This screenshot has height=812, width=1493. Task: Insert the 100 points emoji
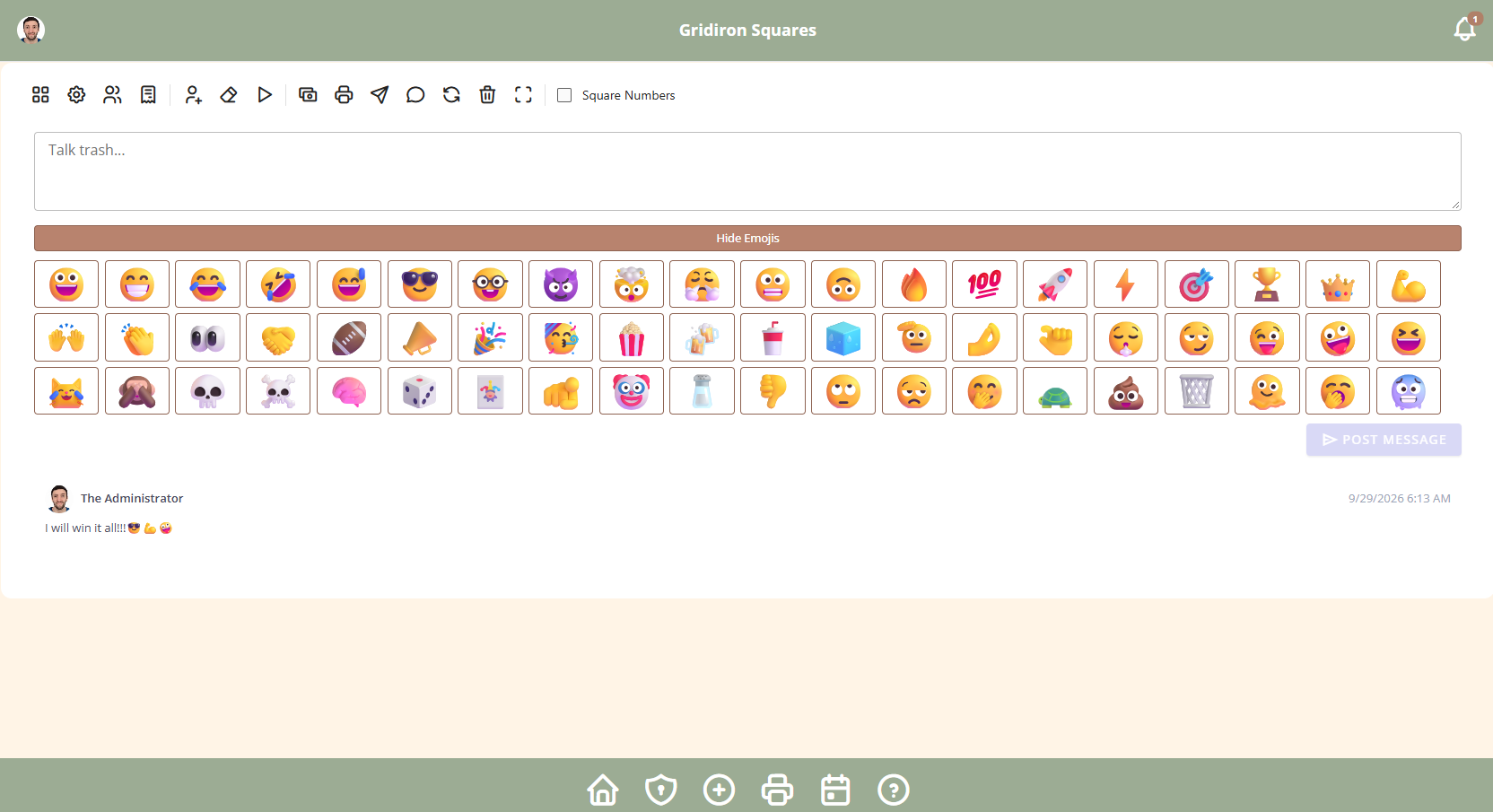click(x=984, y=284)
